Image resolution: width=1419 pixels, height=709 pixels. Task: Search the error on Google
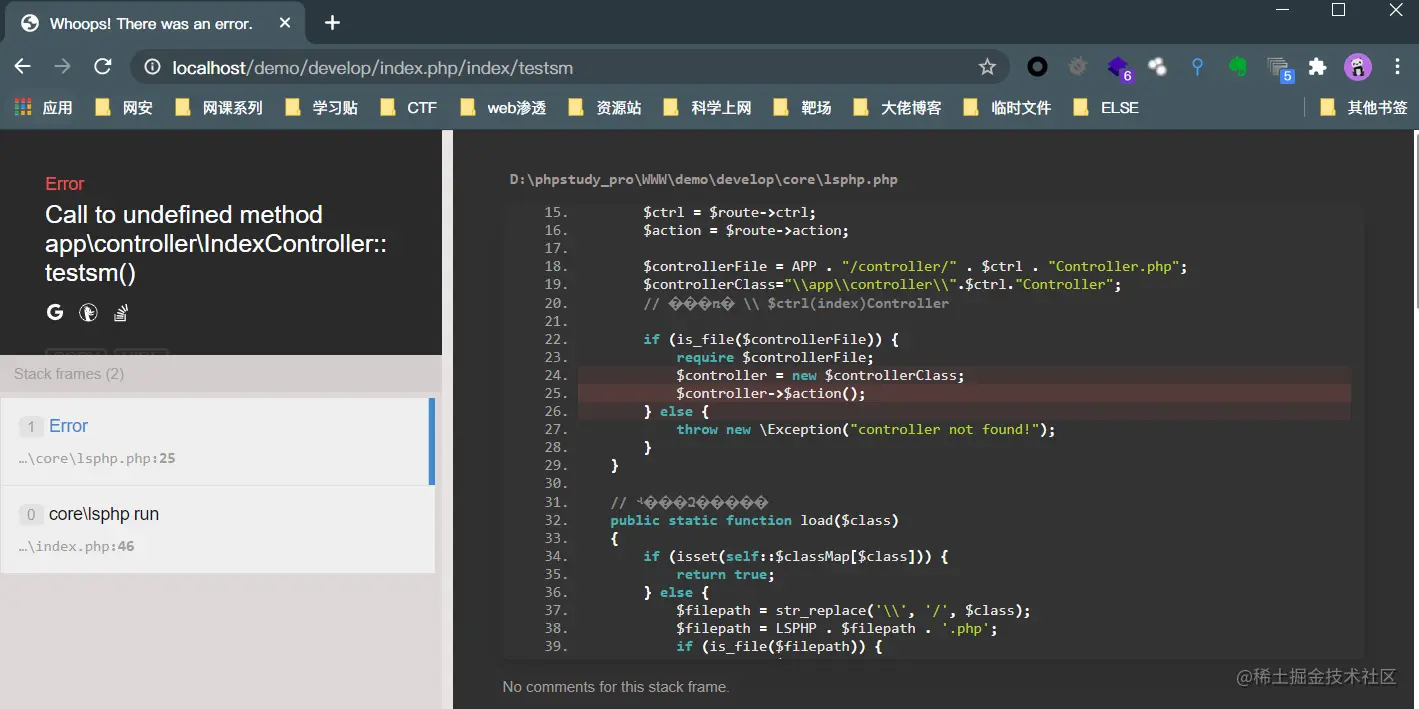tap(55, 313)
